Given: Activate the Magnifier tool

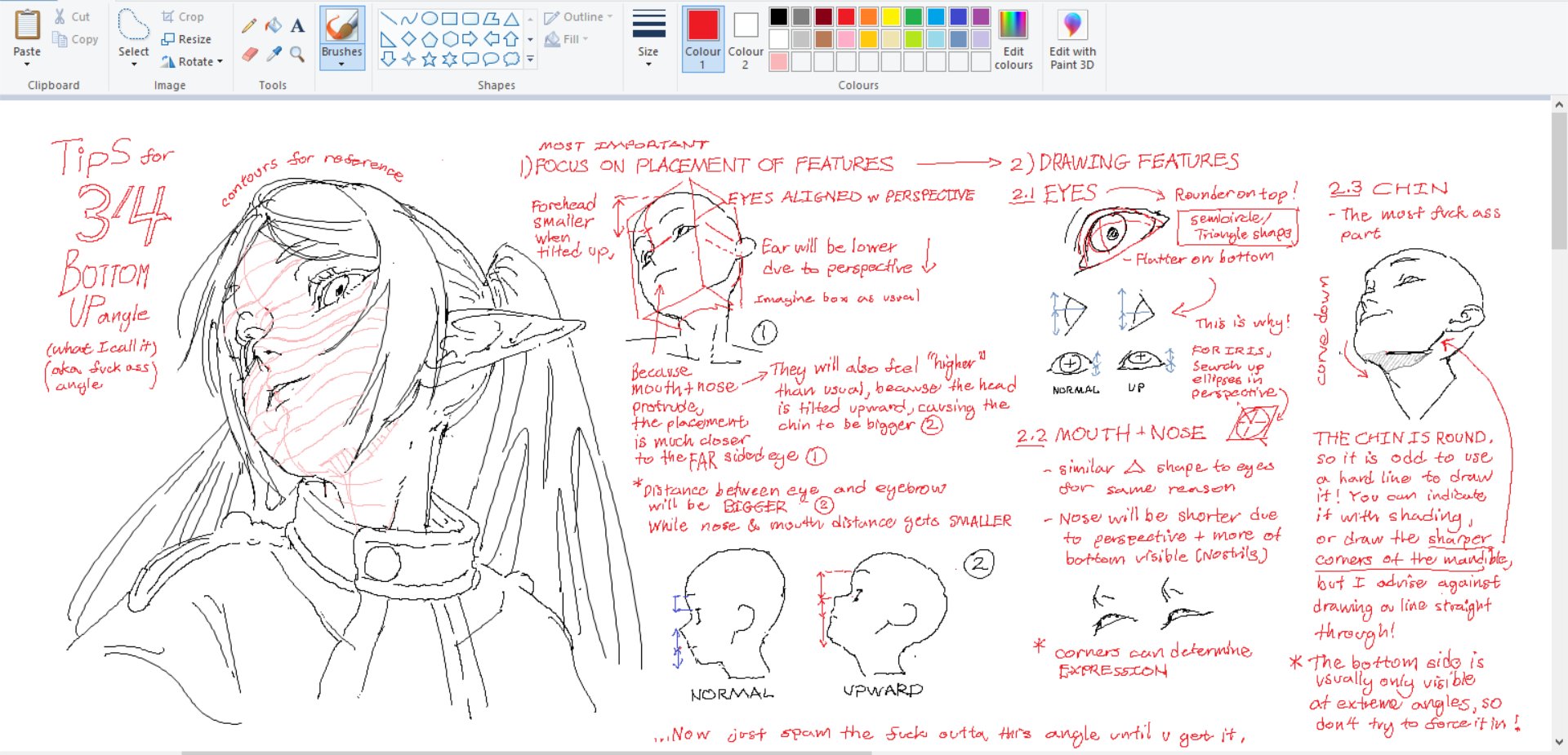Looking at the screenshot, I should [x=297, y=54].
